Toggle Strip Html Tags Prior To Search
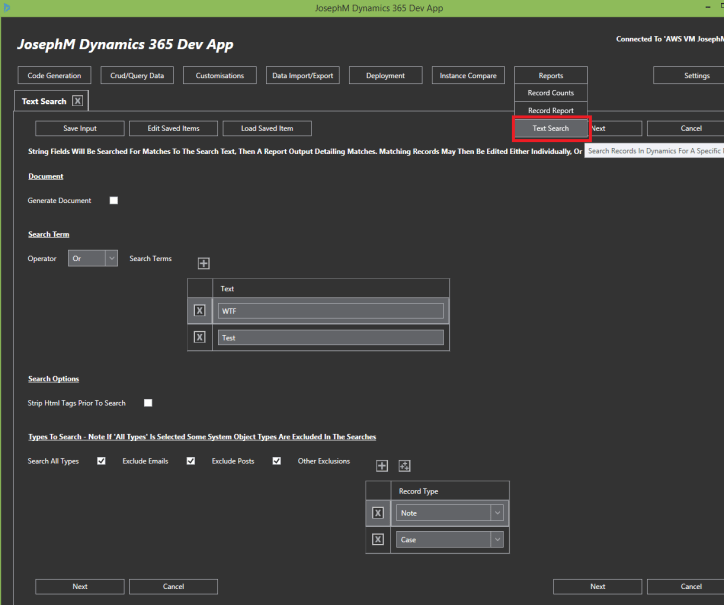Screen dimensions: 724x605 pos(148,403)
